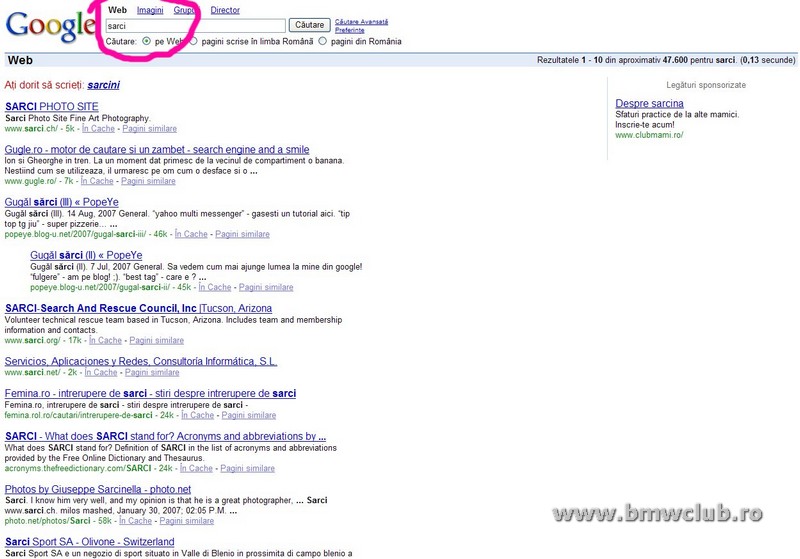The width and height of the screenshot is (800, 559).
Task: Click the 'Legături sponsorizate' label
Action: point(706,85)
